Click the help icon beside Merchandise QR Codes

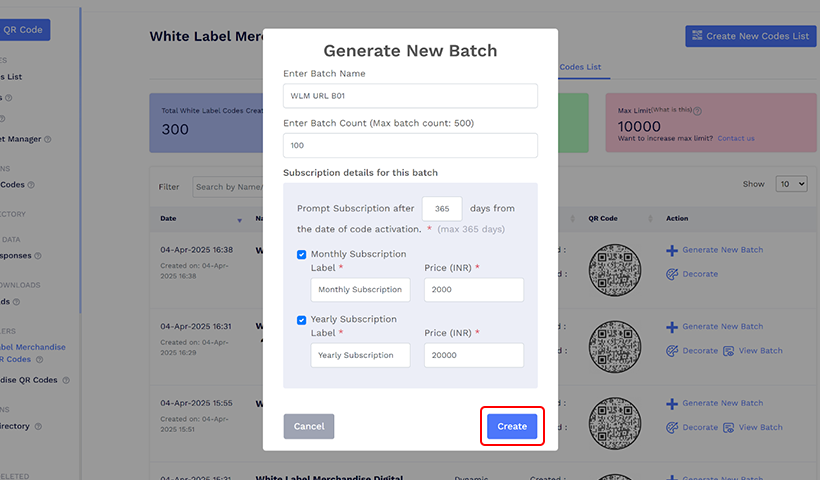(66, 380)
